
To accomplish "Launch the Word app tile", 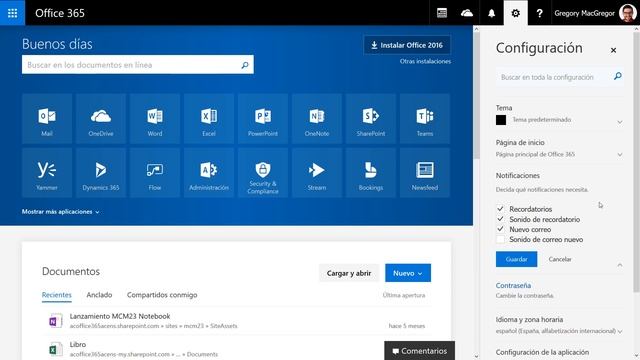I will (x=155, y=119).
